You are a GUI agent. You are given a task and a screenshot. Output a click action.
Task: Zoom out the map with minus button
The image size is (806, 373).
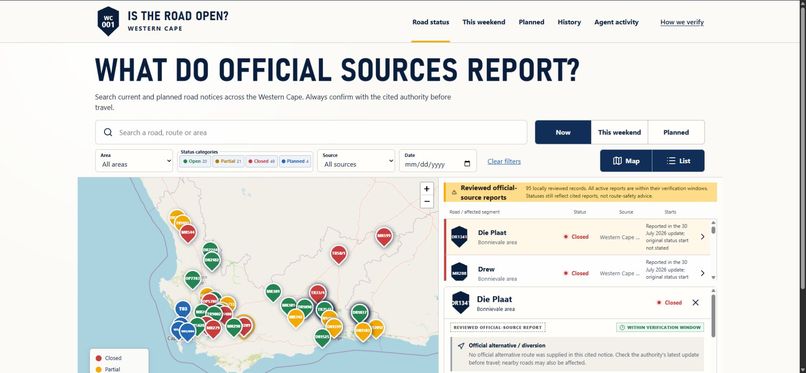pyautogui.click(x=426, y=202)
